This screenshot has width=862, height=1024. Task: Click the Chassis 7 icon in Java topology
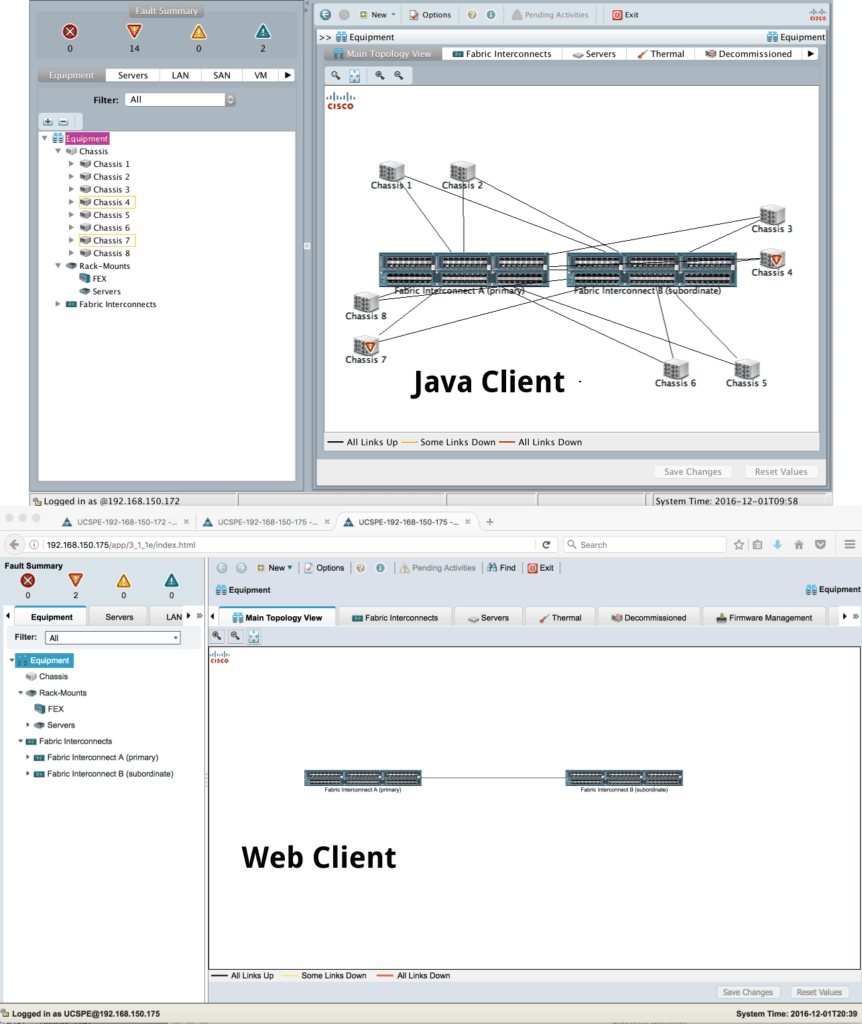366,345
